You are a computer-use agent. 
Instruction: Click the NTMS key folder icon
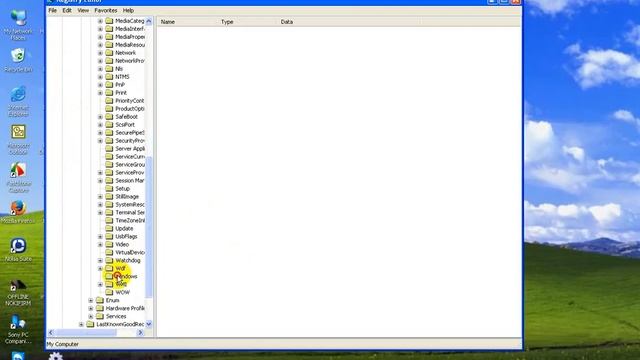point(109,77)
